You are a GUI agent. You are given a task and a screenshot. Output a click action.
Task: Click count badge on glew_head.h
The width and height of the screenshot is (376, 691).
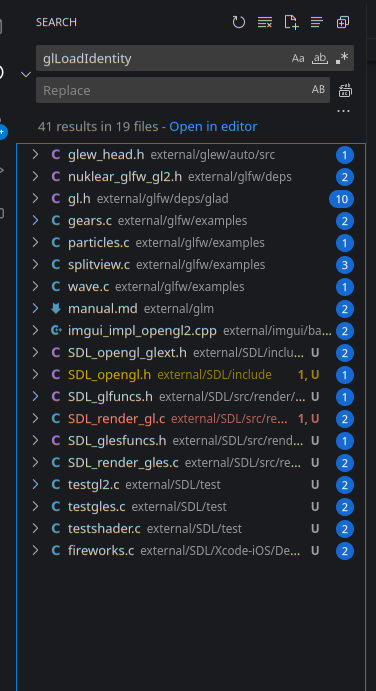click(345, 155)
